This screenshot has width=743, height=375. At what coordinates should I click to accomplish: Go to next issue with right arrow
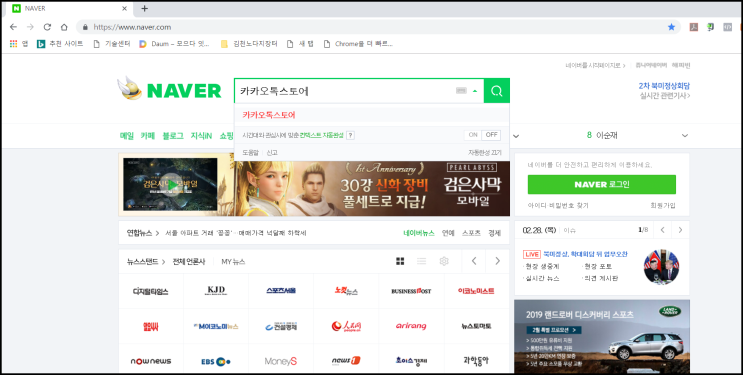[x=680, y=230]
